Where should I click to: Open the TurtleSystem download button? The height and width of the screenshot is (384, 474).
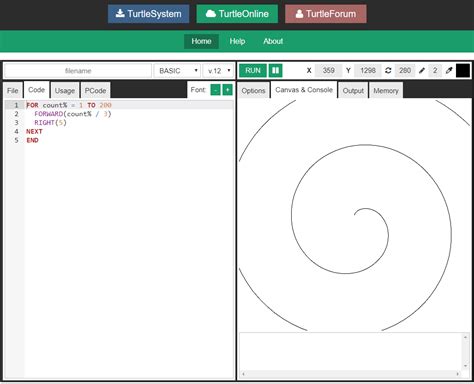[x=148, y=14]
